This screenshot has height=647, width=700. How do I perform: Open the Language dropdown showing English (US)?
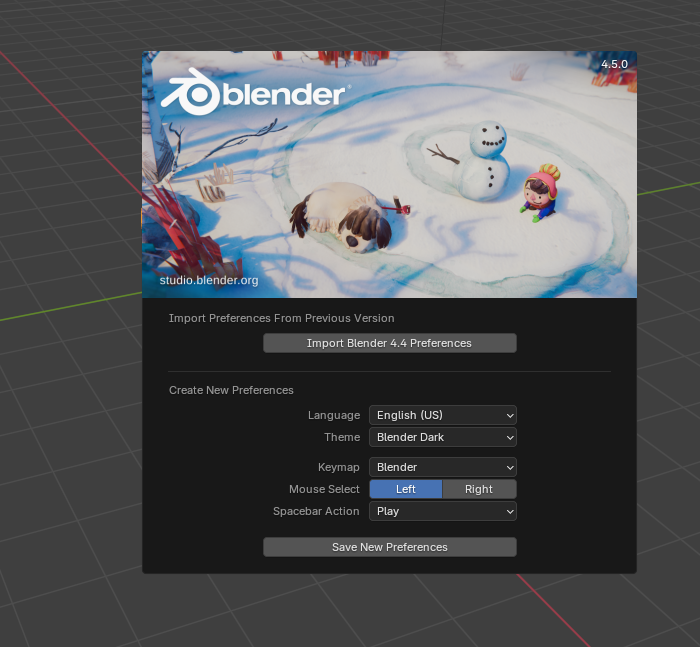[443, 415]
